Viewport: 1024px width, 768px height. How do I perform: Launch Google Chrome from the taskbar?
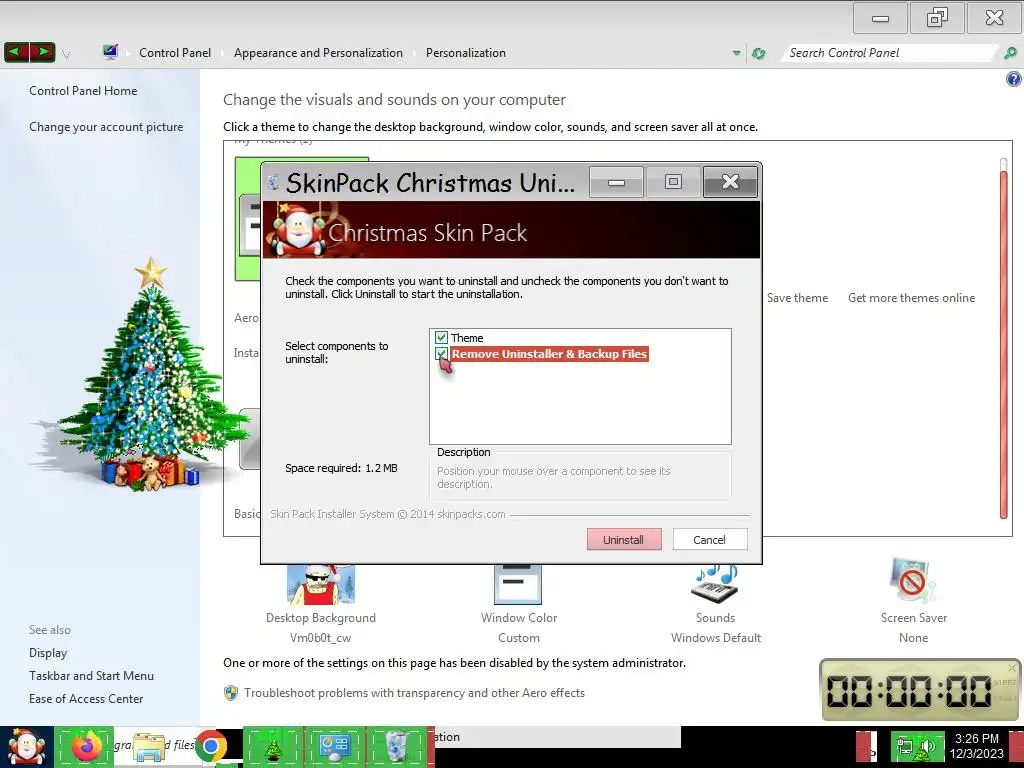210,747
